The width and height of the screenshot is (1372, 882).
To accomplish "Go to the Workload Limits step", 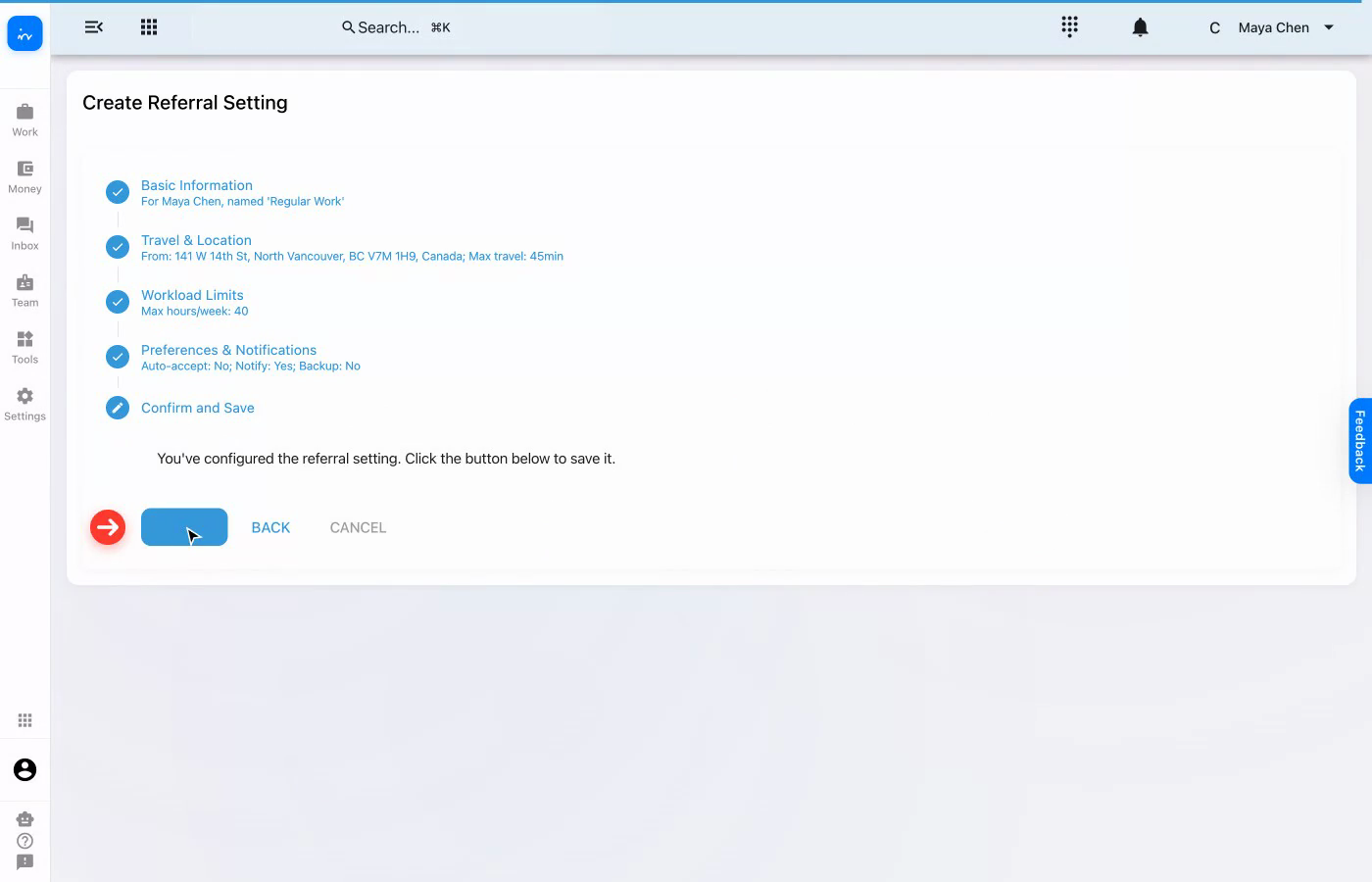I will coord(192,295).
